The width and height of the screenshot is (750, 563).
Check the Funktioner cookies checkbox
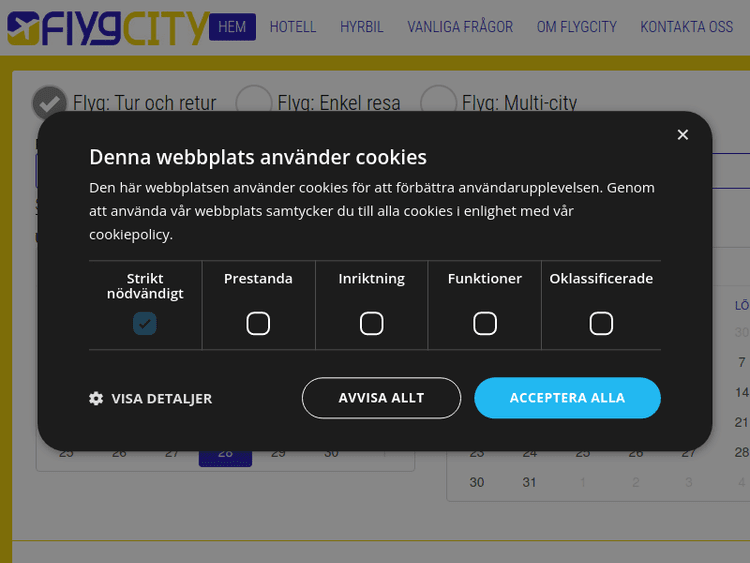coord(485,323)
